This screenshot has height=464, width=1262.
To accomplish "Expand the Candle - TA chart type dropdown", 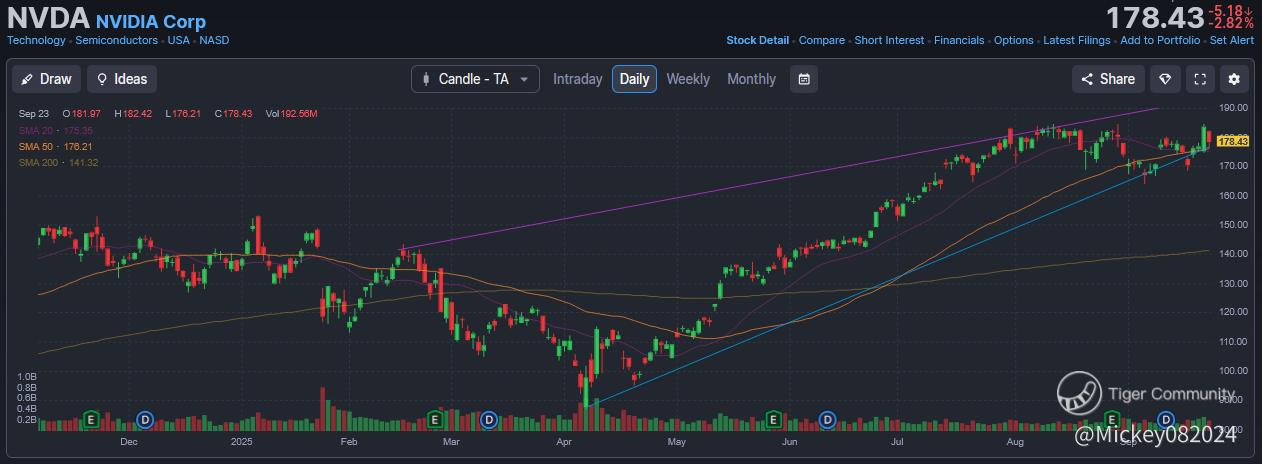I will (x=475, y=79).
